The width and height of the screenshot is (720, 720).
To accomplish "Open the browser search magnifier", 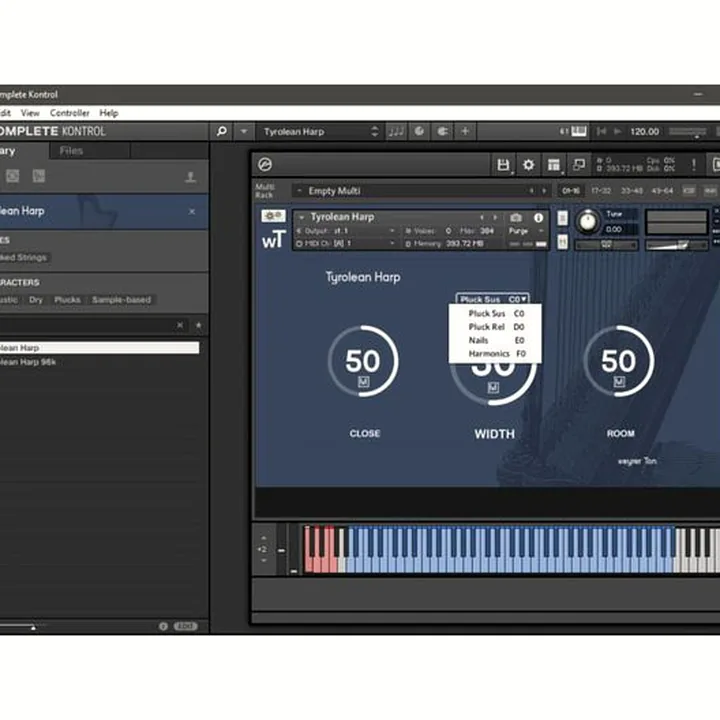I will [x=221, y=131].
